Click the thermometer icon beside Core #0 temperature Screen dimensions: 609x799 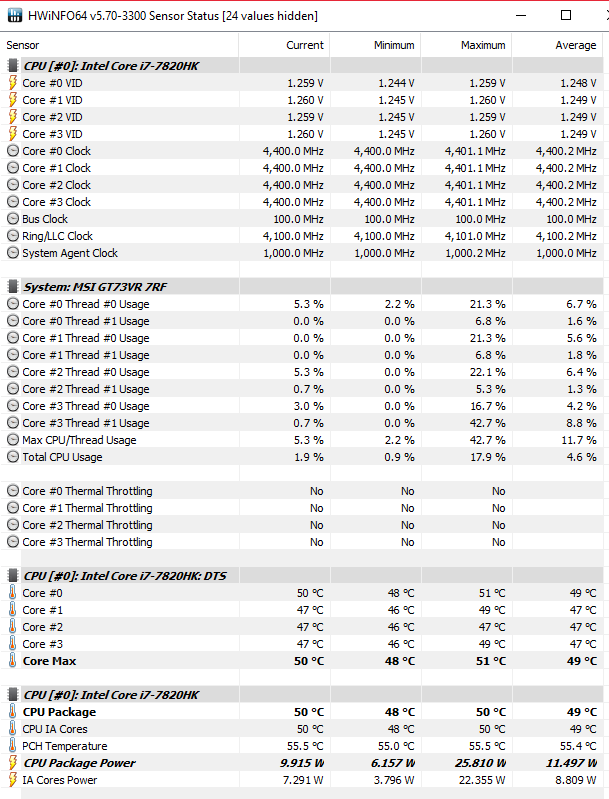[x=13, y=593]
